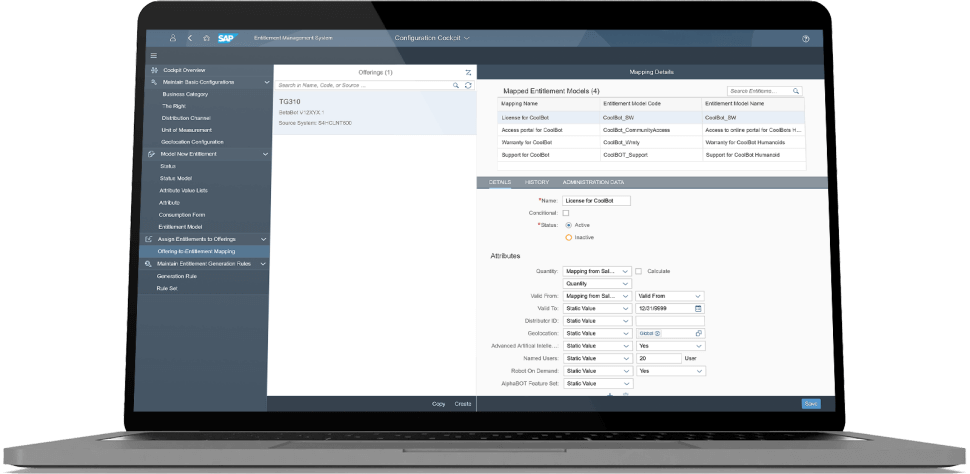This screenshot has width=970, height=474.
Task: Click the Maintain Entitlement Generation Rules icon
Action: pos(147,264)
